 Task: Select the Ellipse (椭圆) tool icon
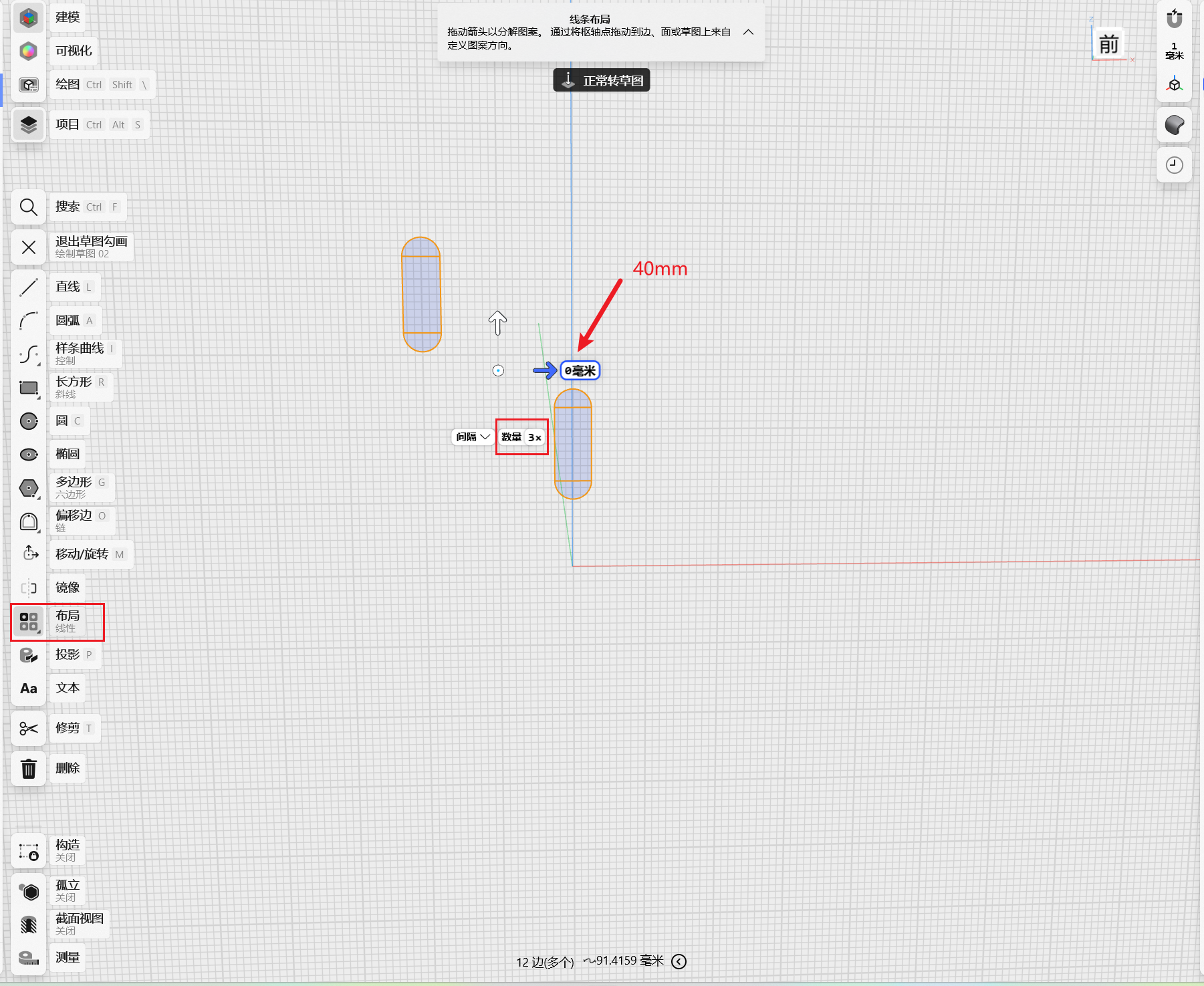tap(28, 455)
